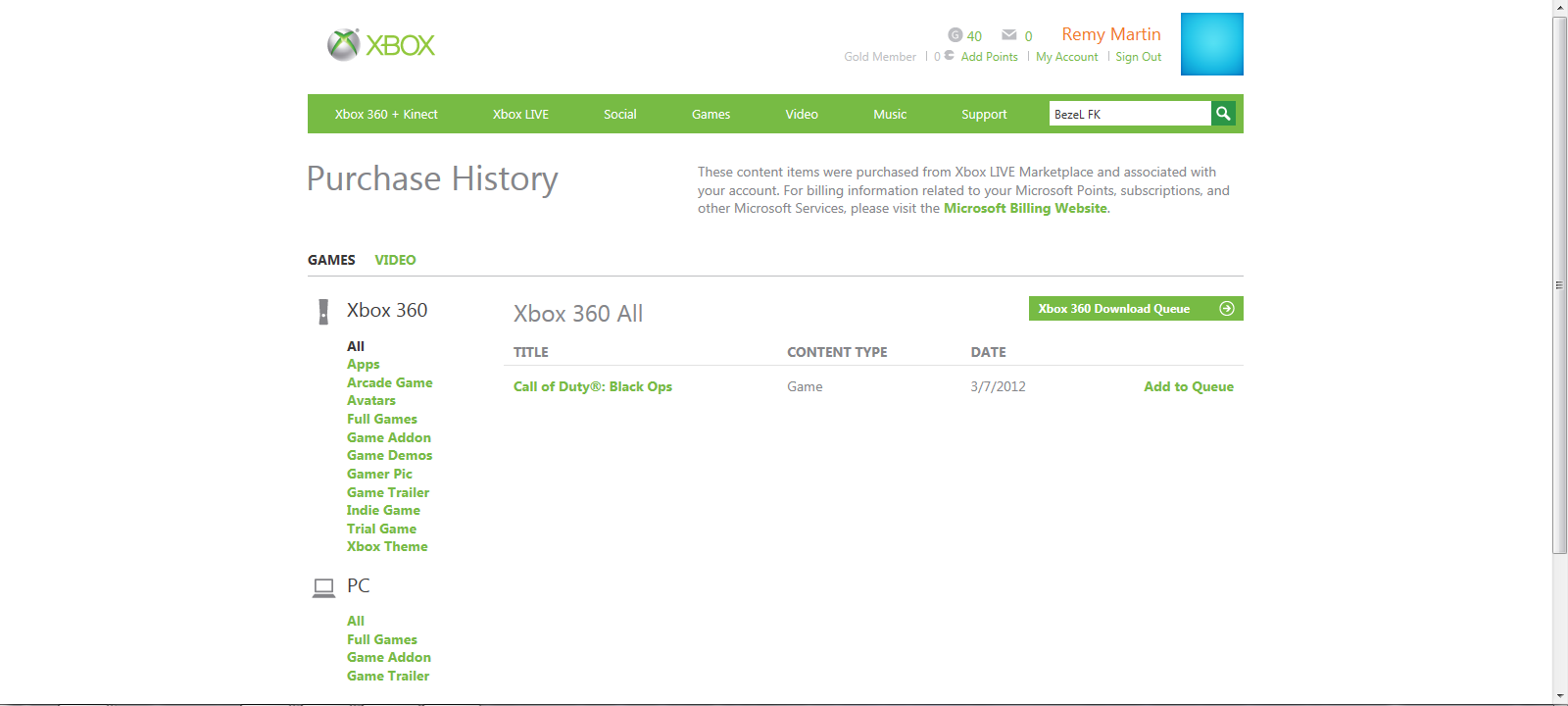Click the message count 0
Viewport: 1568px width, 706px height.
pos(1029,36)
